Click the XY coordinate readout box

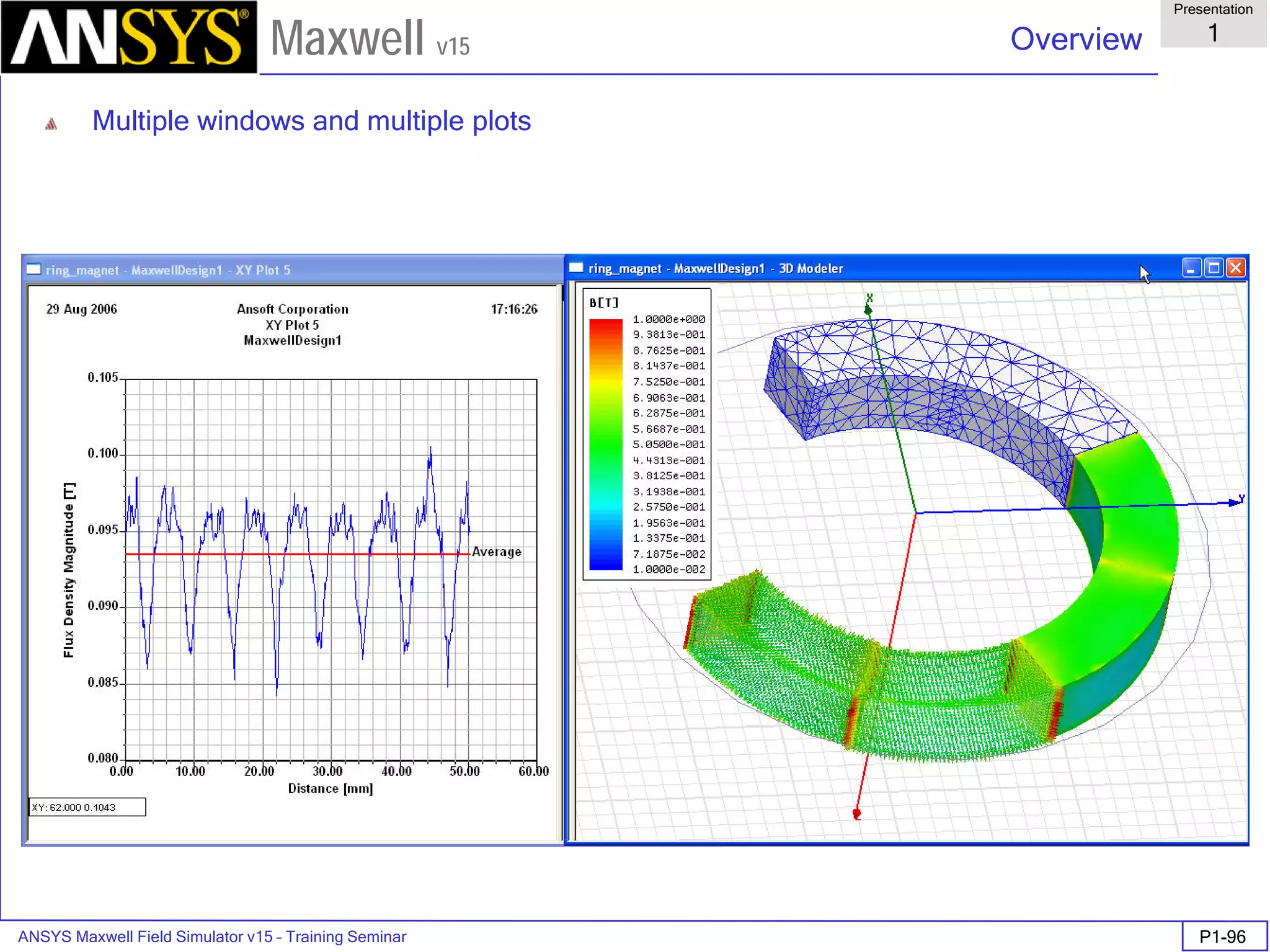pos(87,807)
